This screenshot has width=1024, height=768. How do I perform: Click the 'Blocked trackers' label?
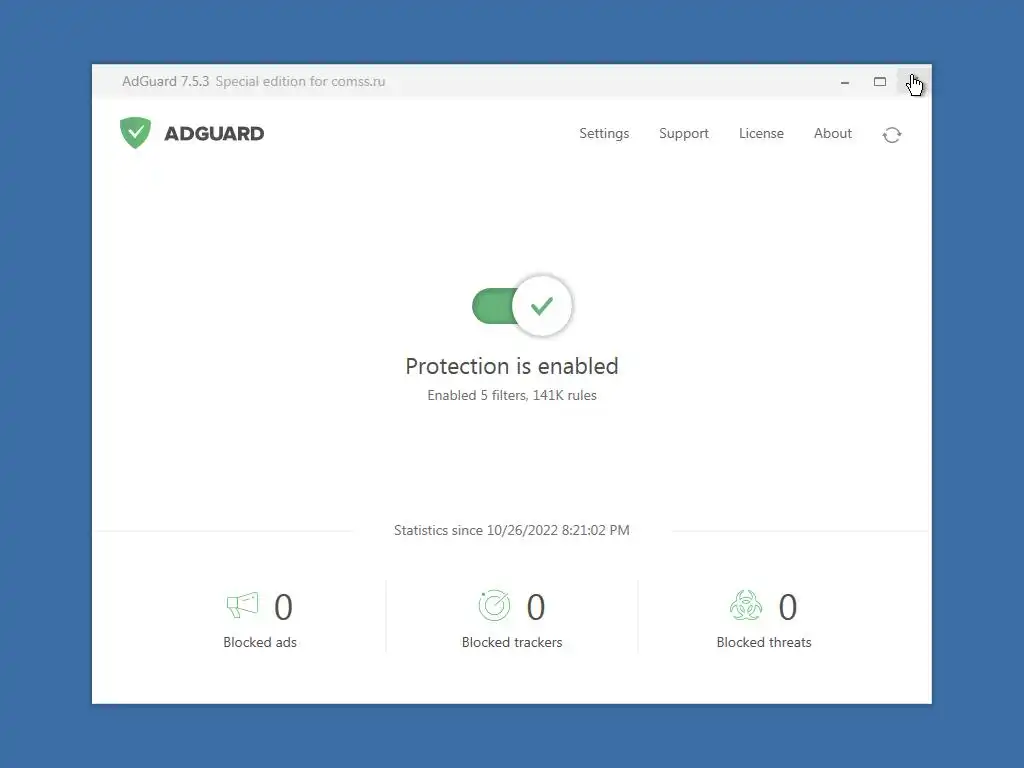511,642
